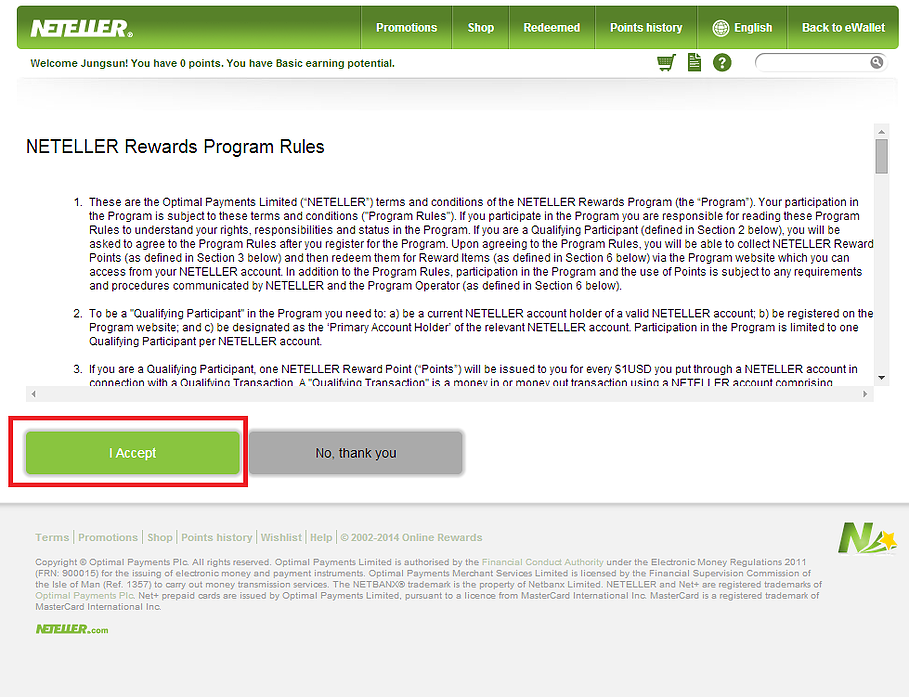Click the I Accept button
The image size is (909, 697).
click(x=133, y=453)
